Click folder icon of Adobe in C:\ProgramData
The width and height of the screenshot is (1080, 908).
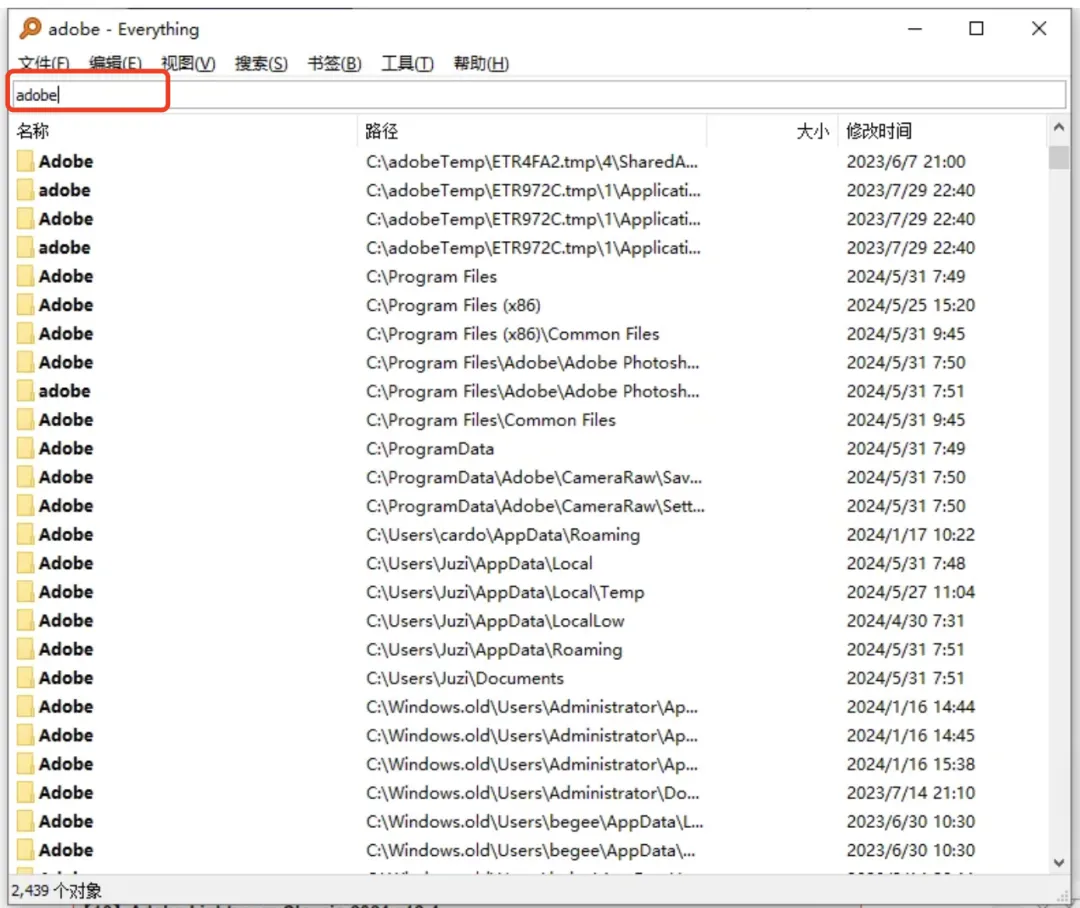25,448
